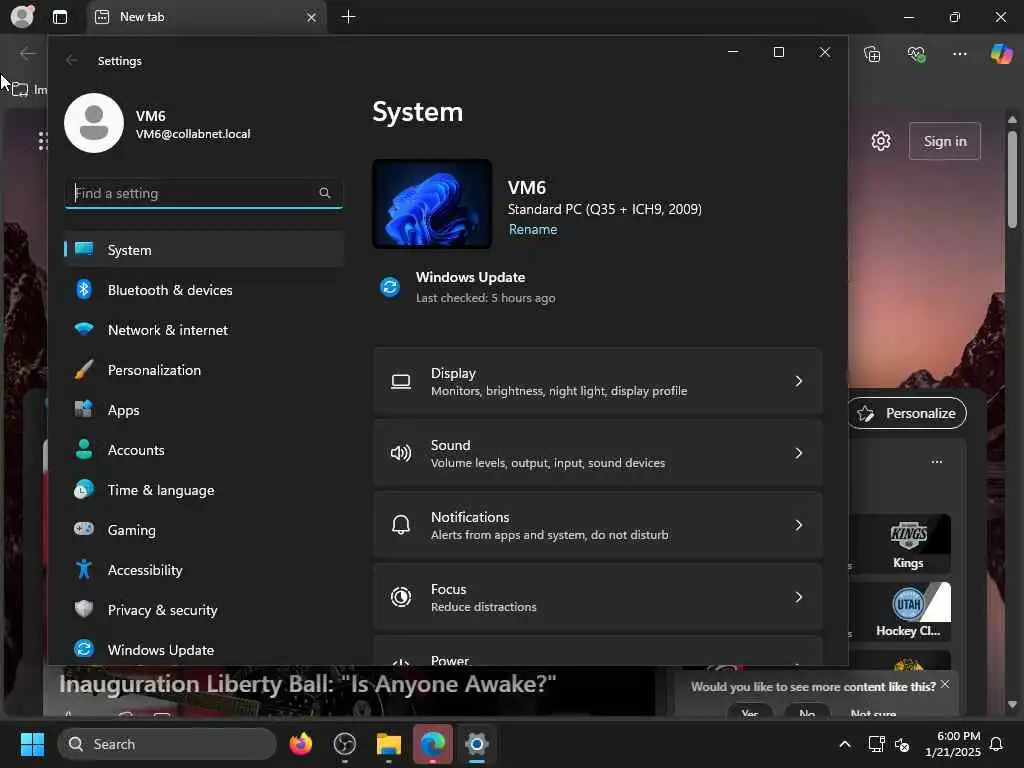This screenshot has width=1024, height=768.
Task: Click the Windows Update sync icon
Action: pyautogui.click(x=390, y=287)
